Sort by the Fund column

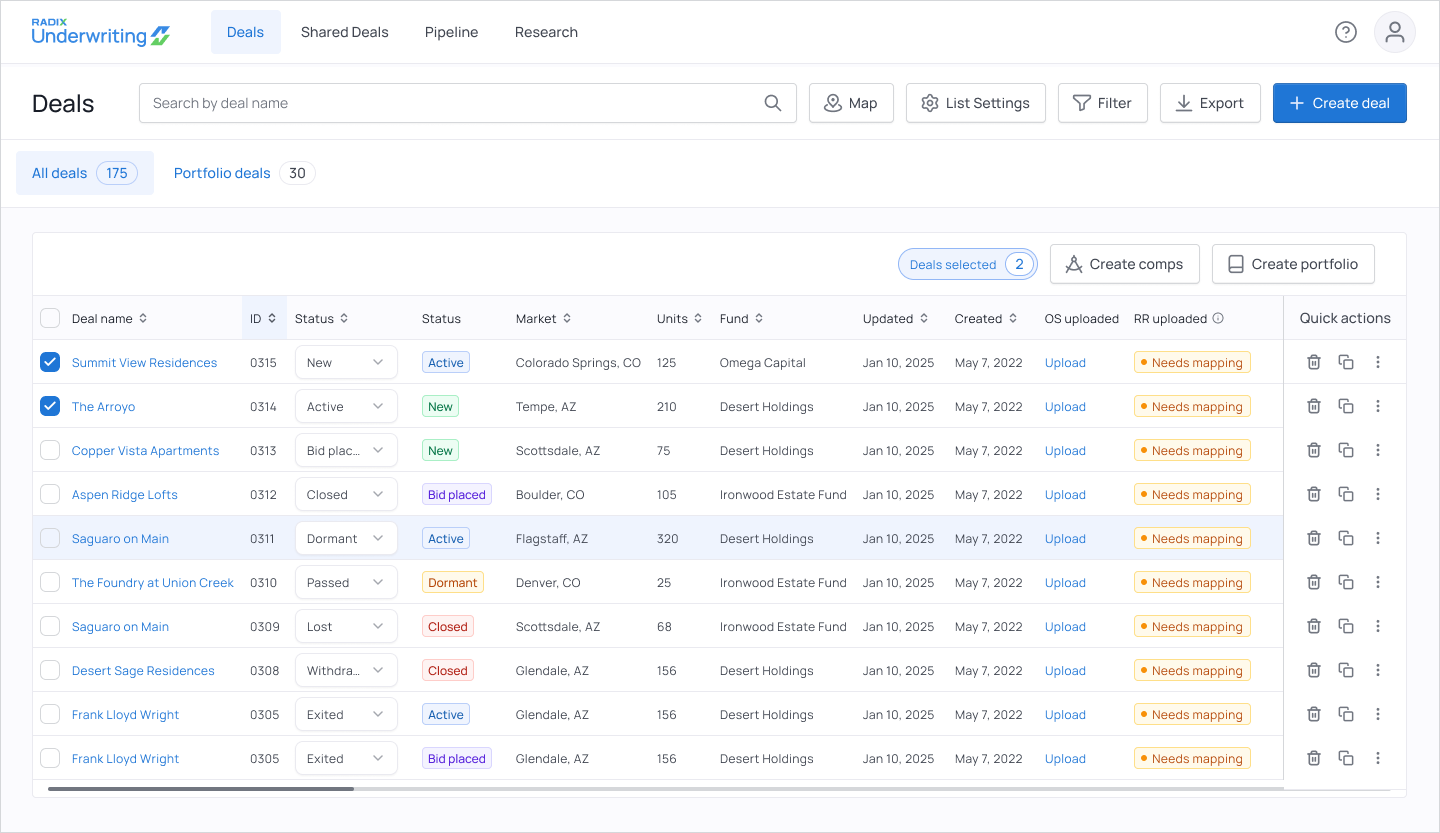coord(742,318)
